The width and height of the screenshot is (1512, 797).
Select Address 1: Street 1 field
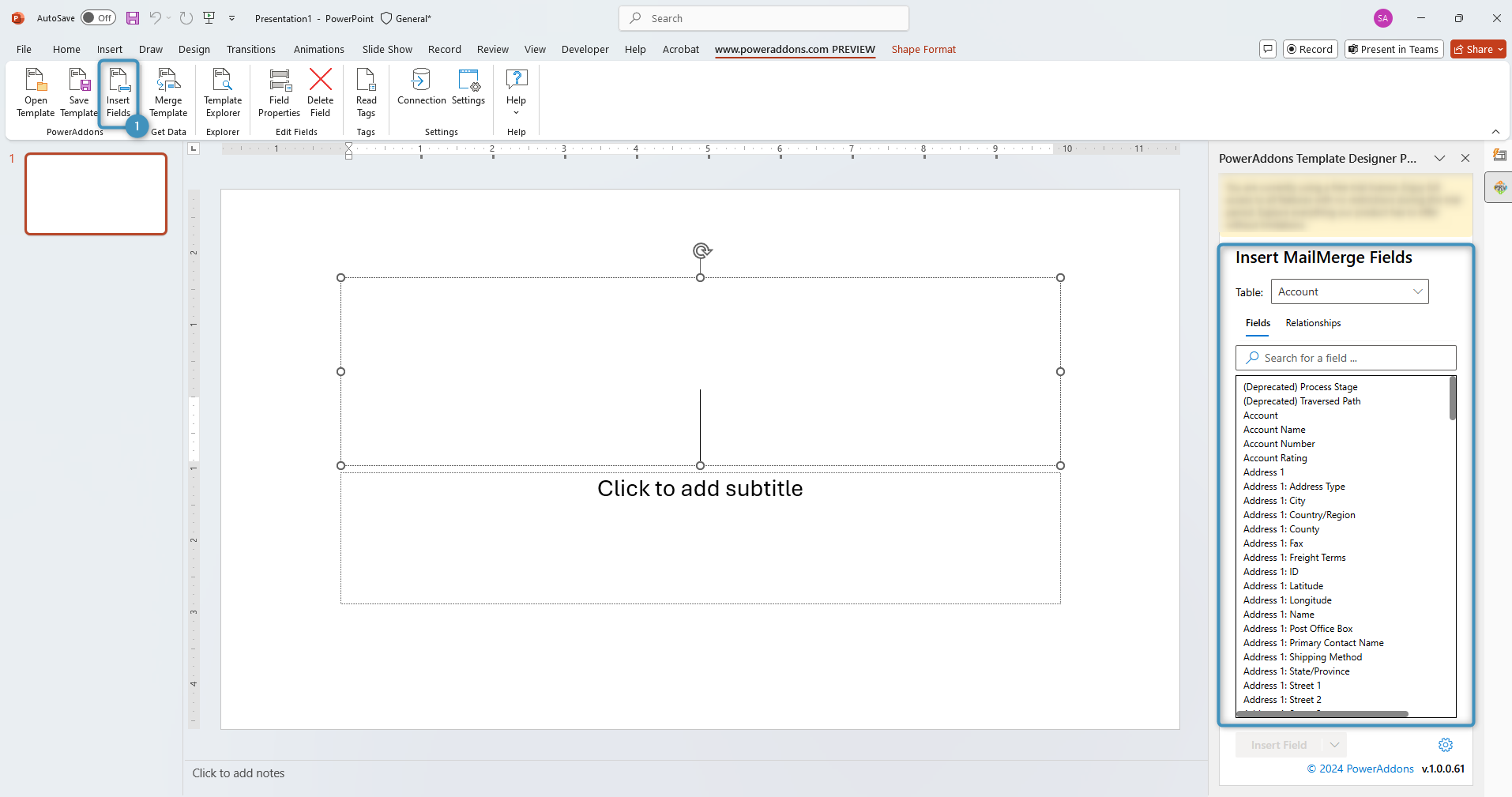1282,686
